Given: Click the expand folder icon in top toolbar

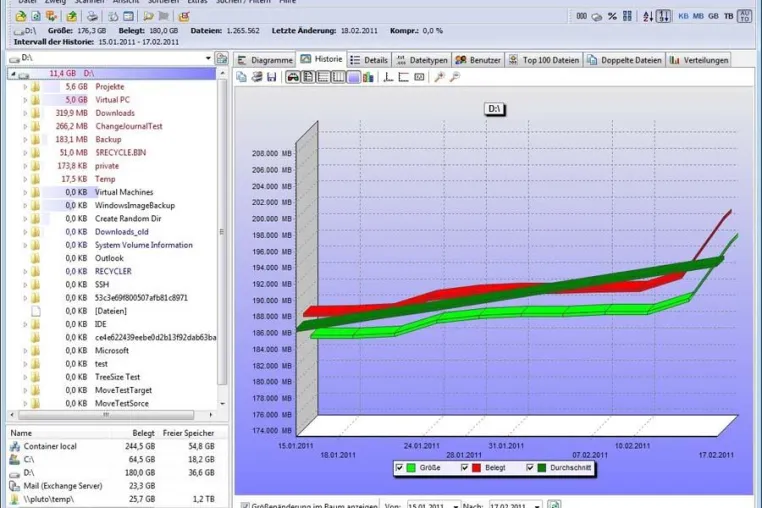Looking at the screenshot, I should coord(148,16).
